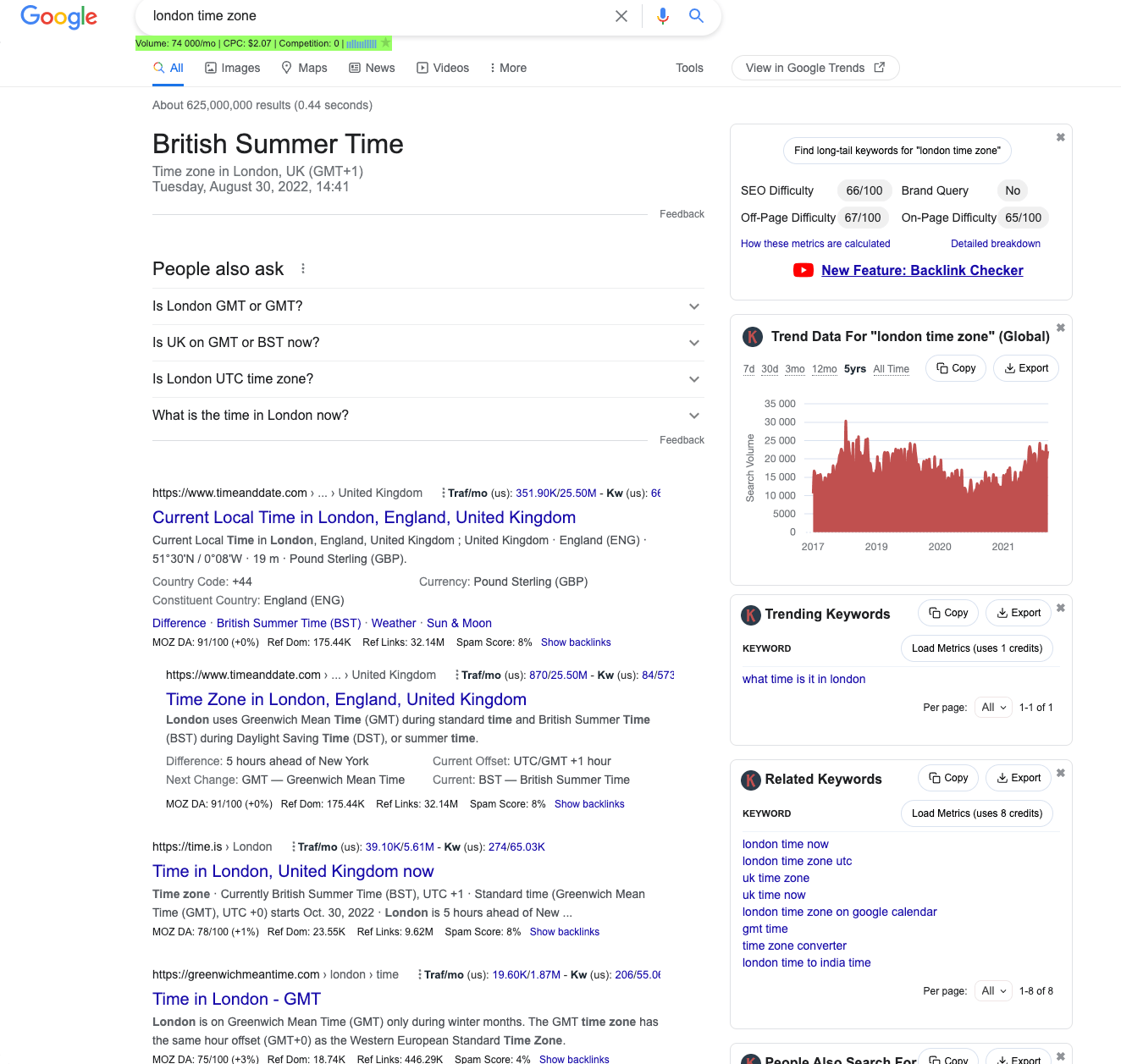Click the K logo in Trend Data header

click(752, 337)
